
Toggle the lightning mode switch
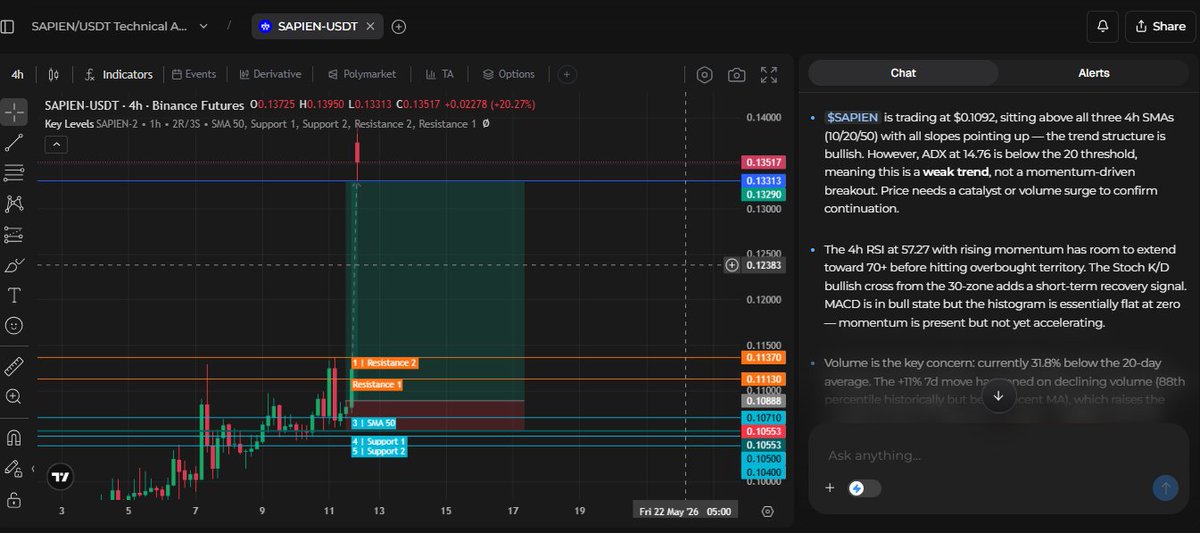point(864,488)
